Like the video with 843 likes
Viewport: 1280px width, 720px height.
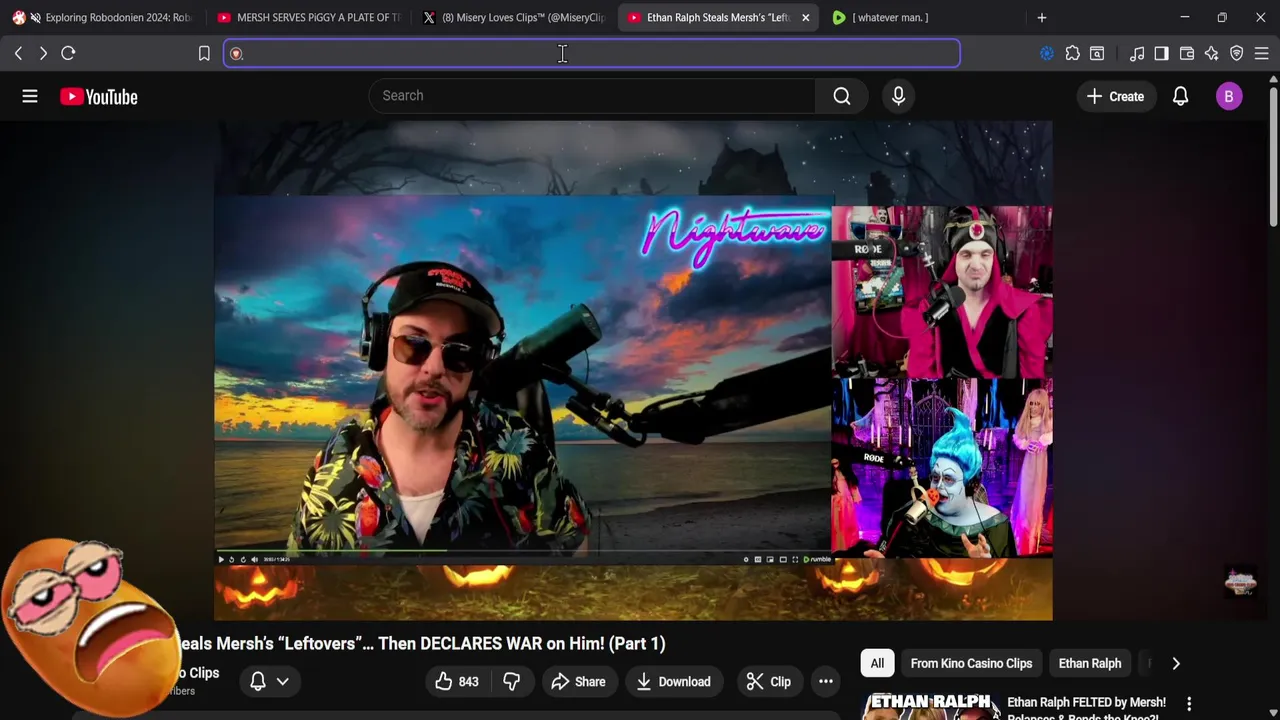point(457,682)
